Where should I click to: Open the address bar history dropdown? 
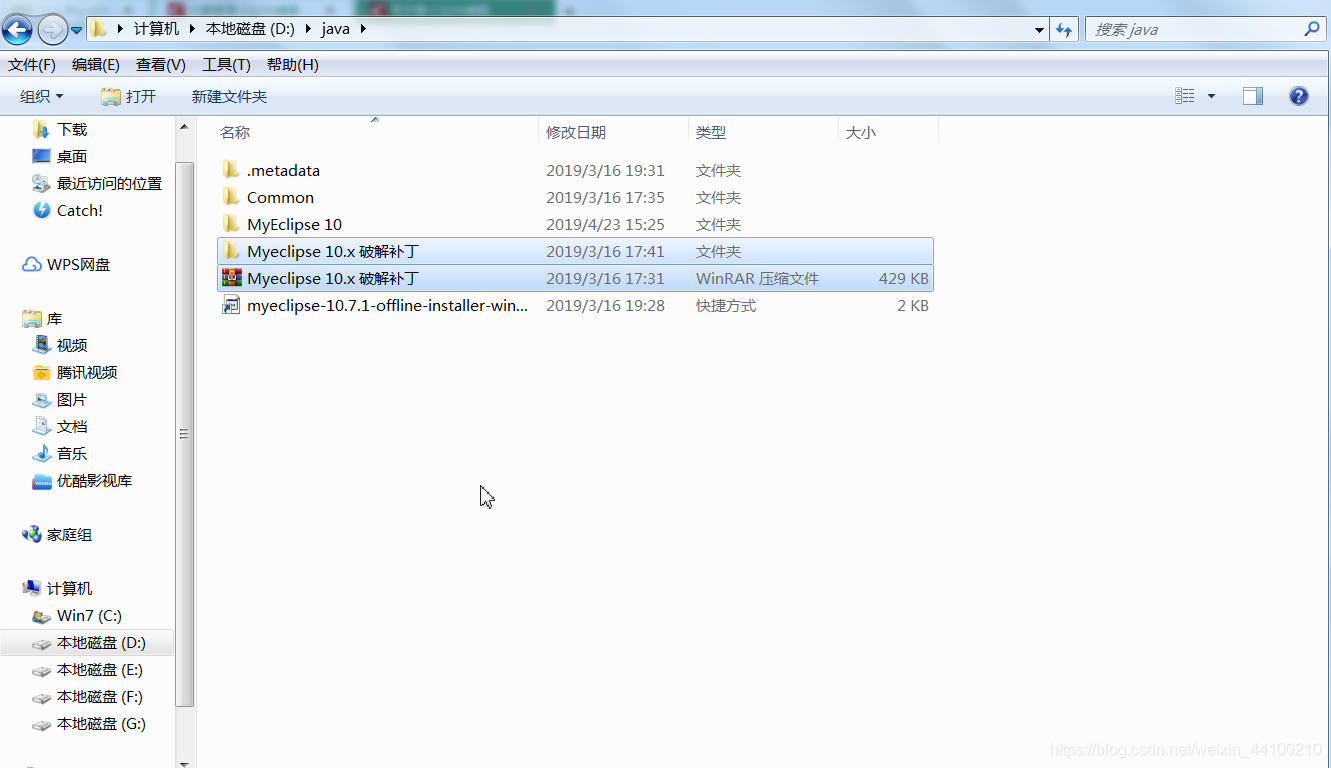click(x=1040, y=30)
